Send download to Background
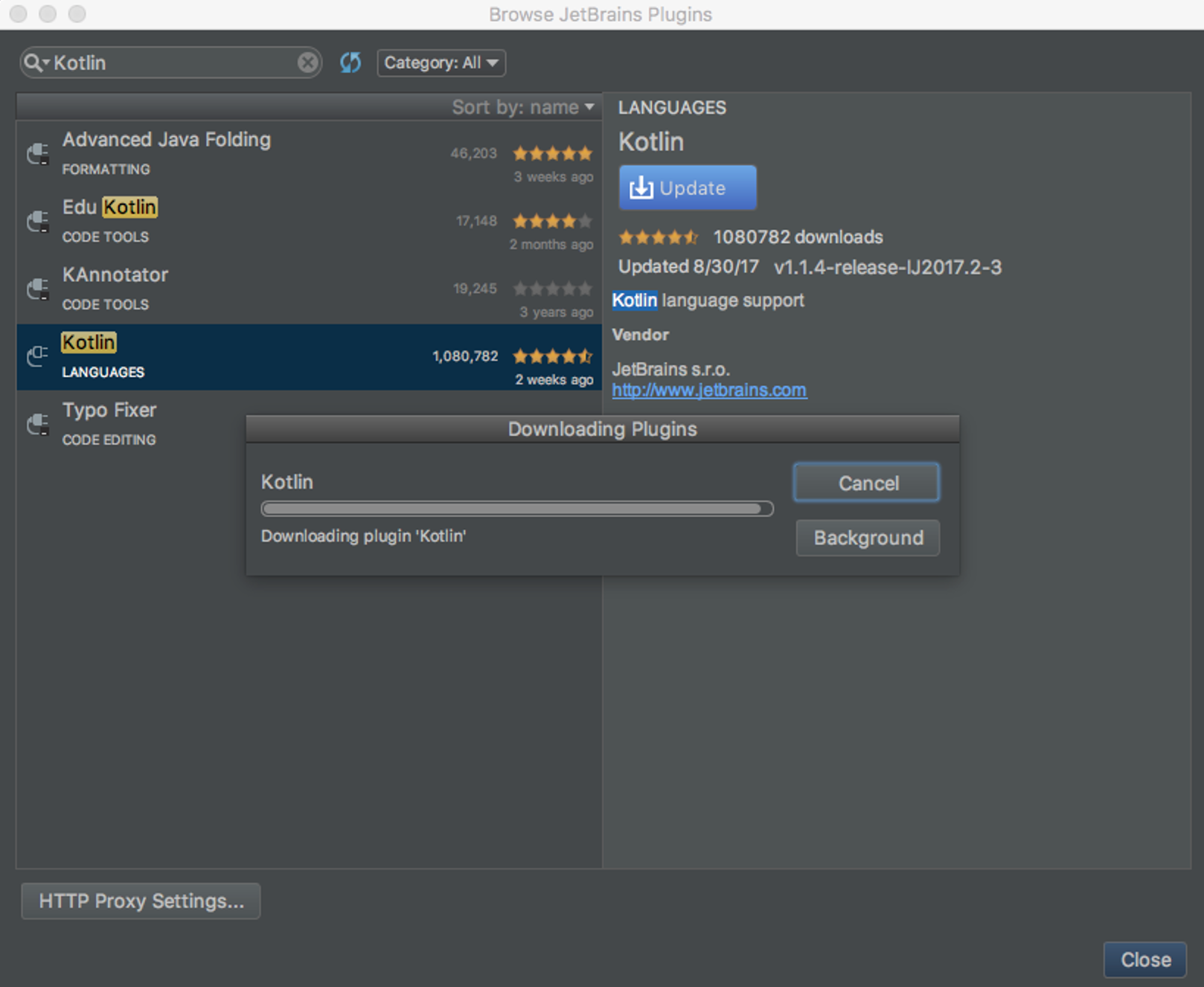 pos(868,538)
